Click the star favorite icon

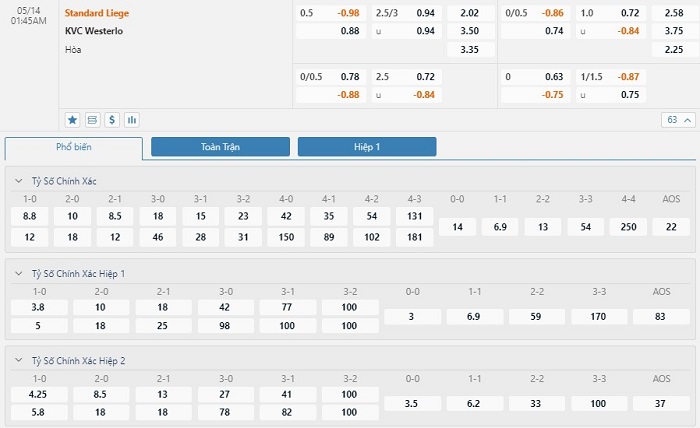tap(72, 120)
